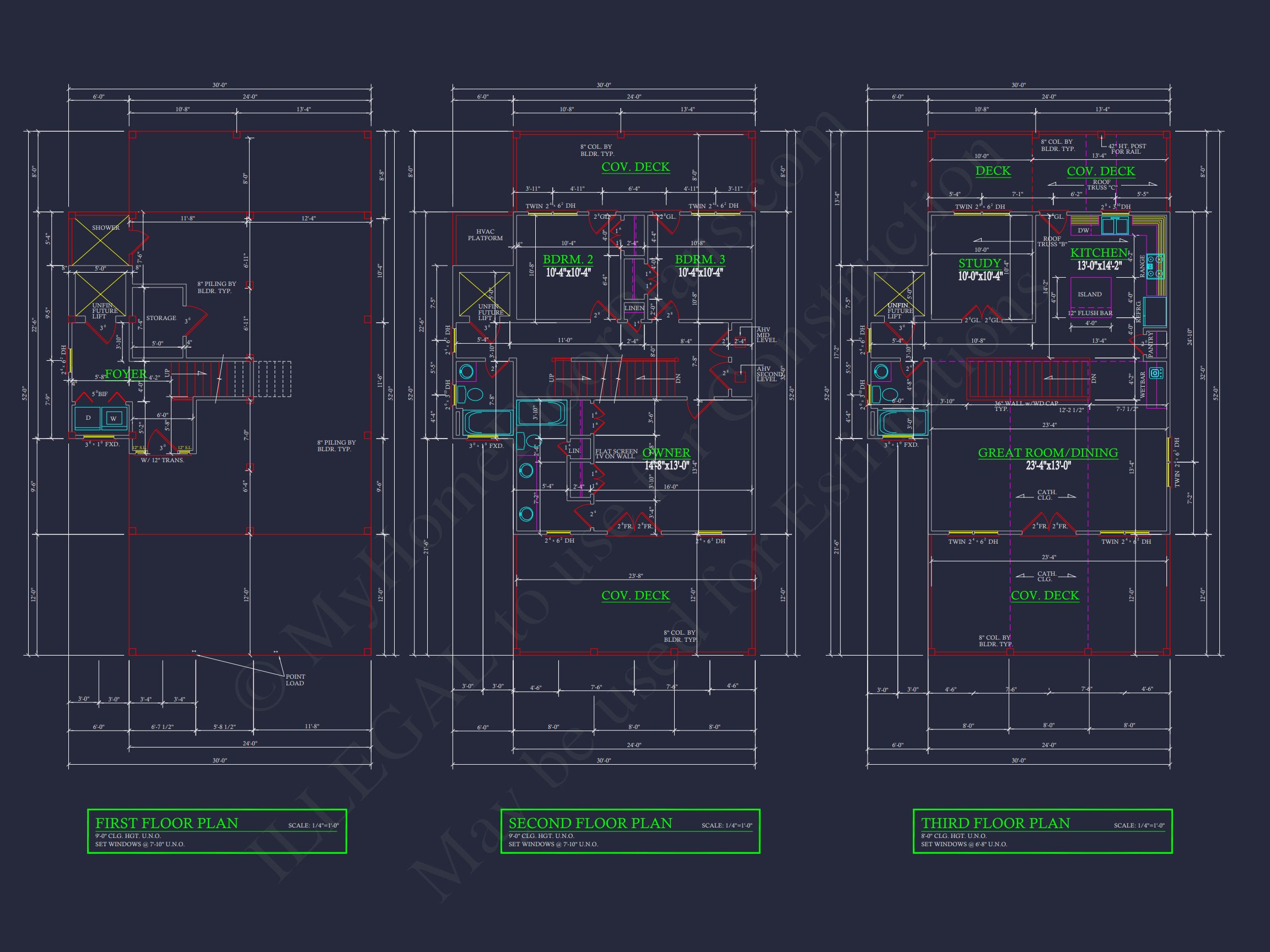Screen dimensions: 1270x952
Task: Select the BDRM. 3 room label
Action: coord(700,259)
